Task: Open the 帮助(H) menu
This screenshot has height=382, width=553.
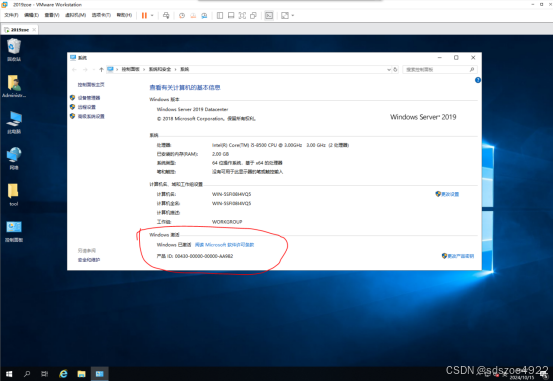Action: coord(124,15)
